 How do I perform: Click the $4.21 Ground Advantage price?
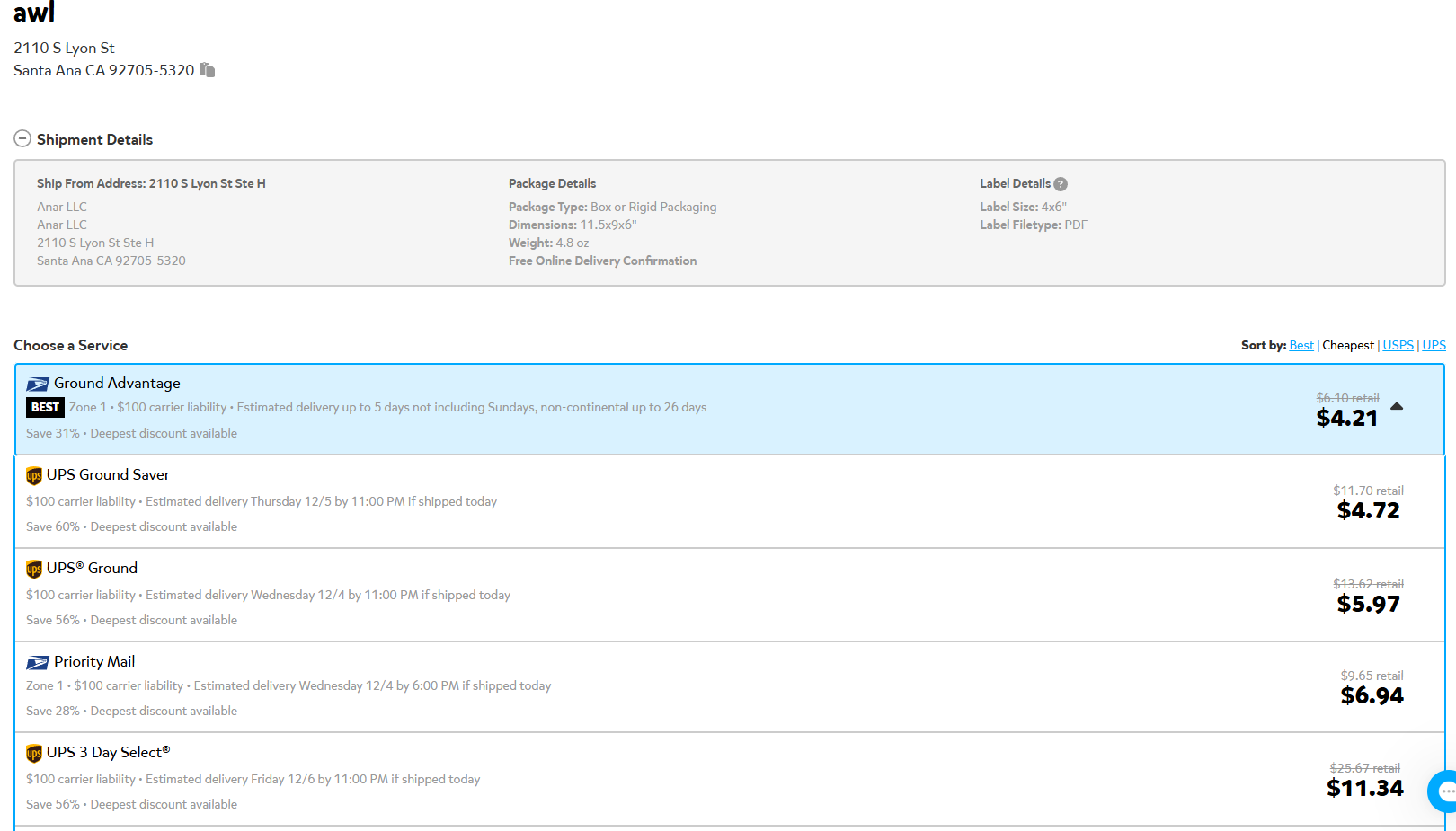point(1346,418)
